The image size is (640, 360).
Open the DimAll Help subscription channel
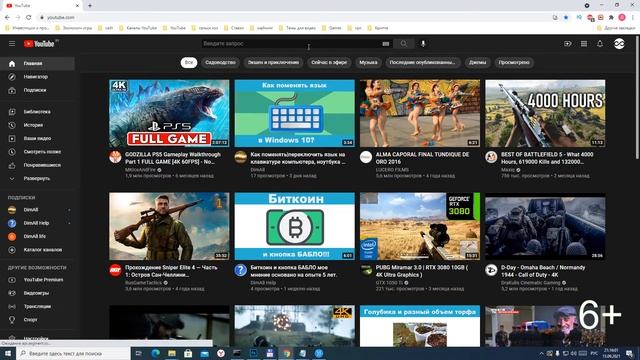[37, 223]
